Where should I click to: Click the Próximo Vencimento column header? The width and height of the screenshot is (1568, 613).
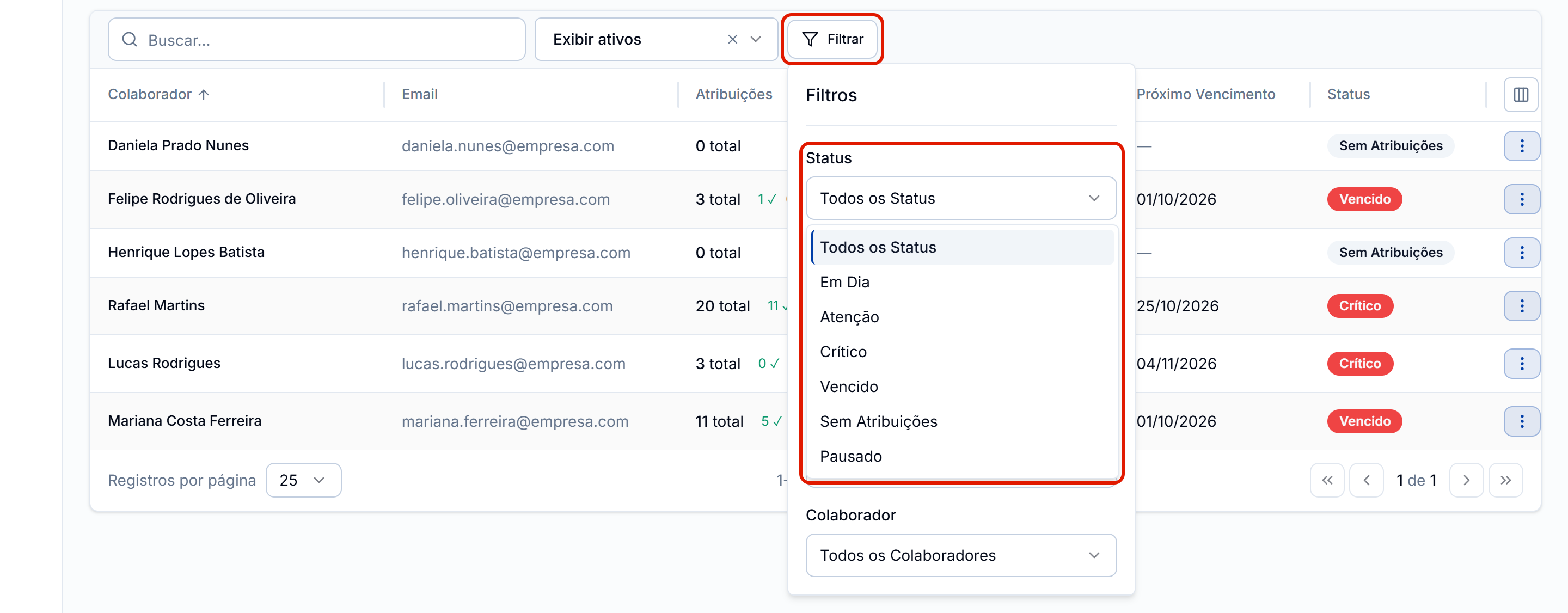pyautogui.click(x=1205, y=94)
